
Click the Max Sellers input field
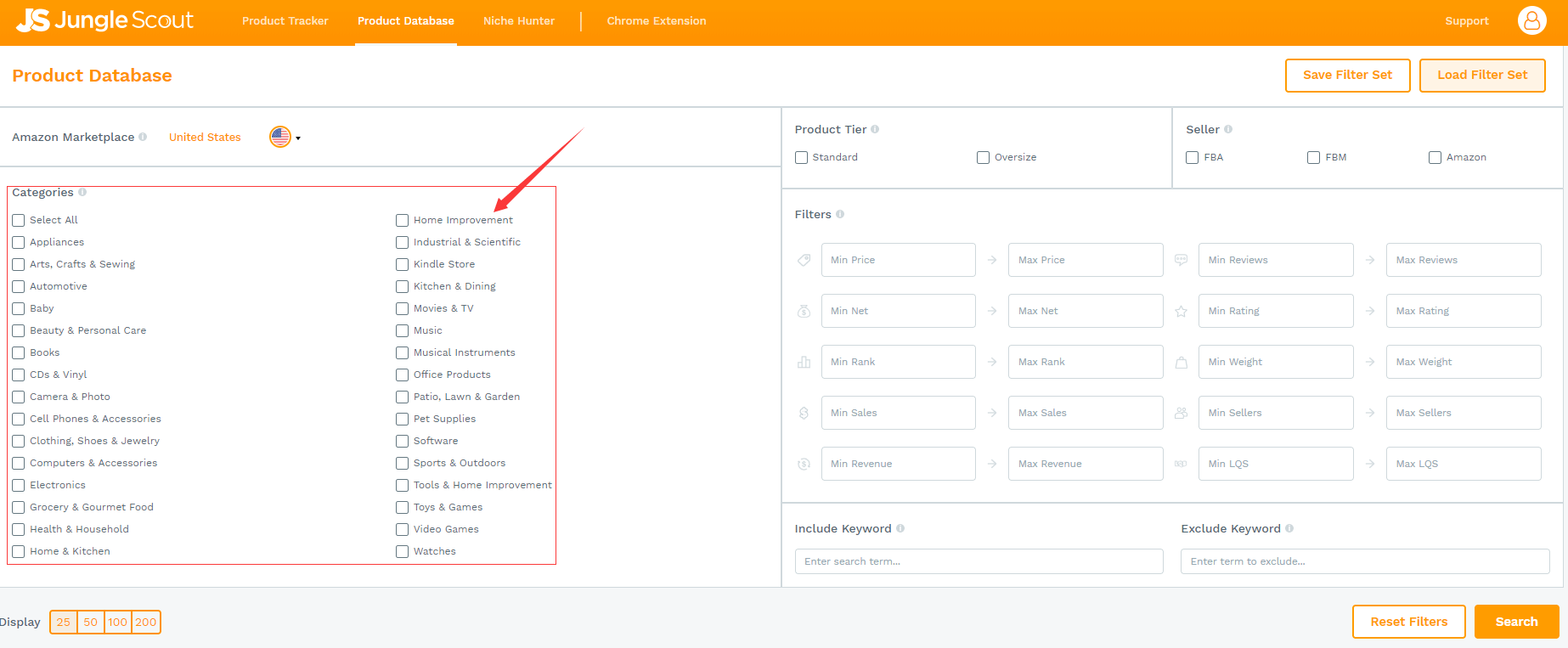pyautogui.click(x=1464, y=413)
